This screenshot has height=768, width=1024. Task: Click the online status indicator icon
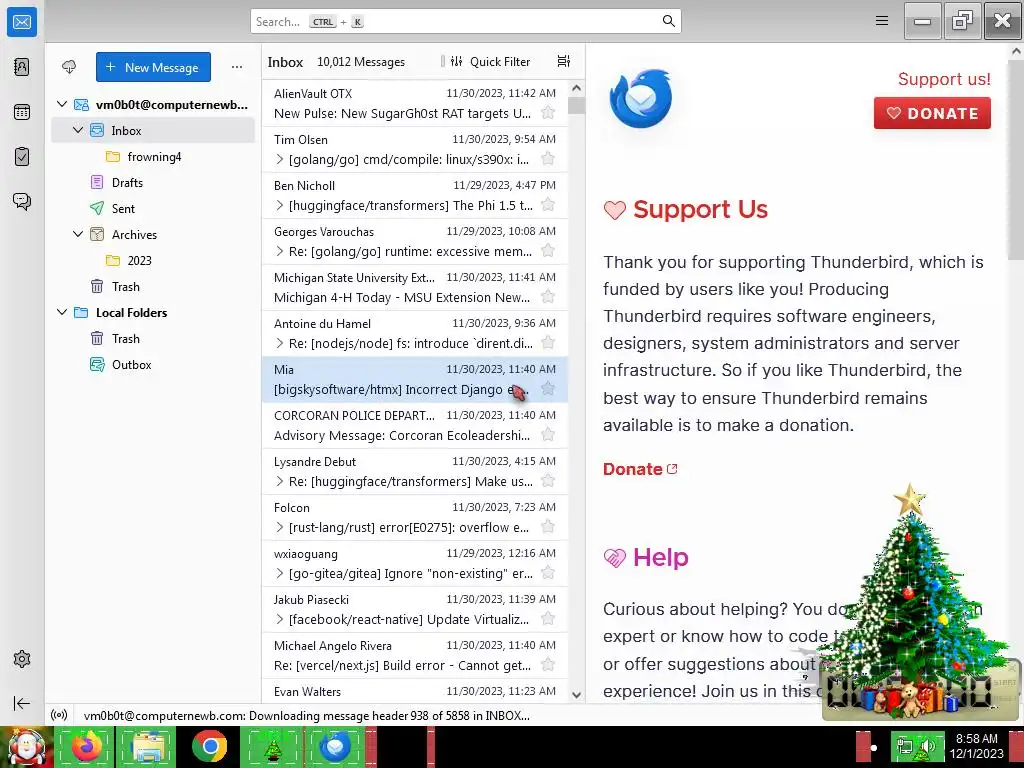(59, 715)
